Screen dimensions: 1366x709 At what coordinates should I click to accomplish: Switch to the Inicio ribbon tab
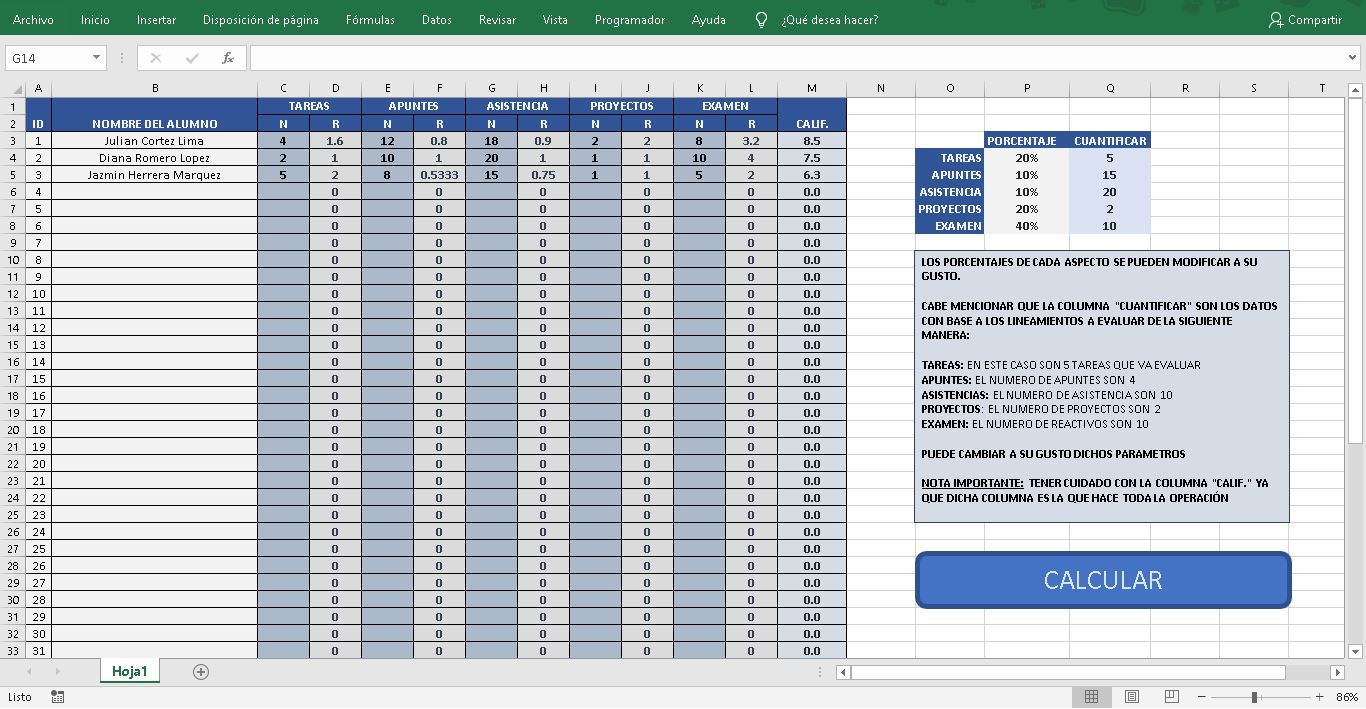coord(95,19)
